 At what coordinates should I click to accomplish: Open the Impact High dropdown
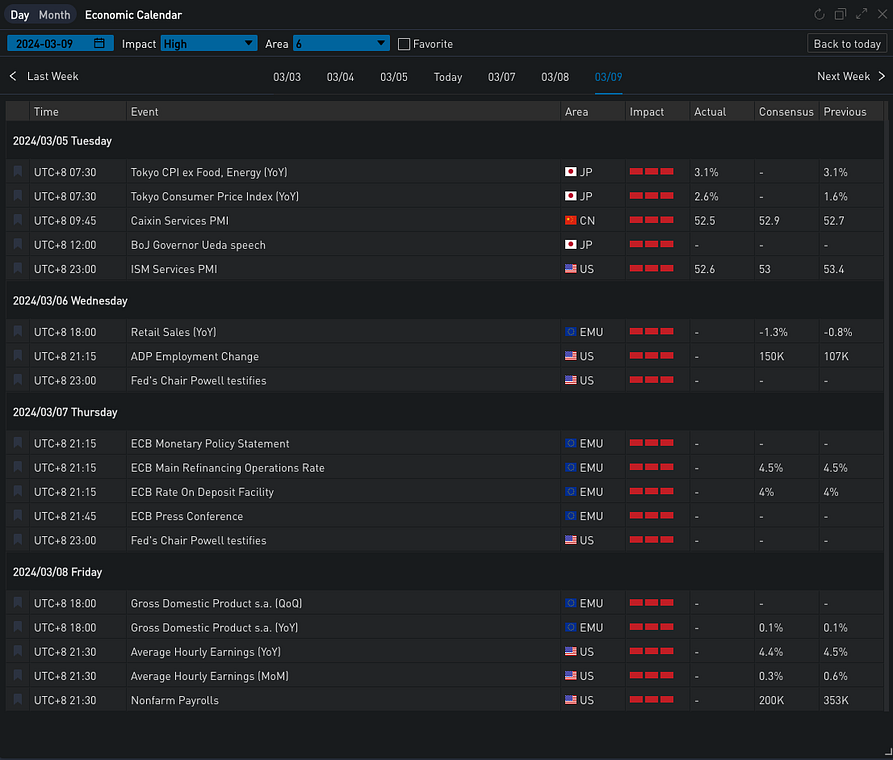tap(209, 43)
